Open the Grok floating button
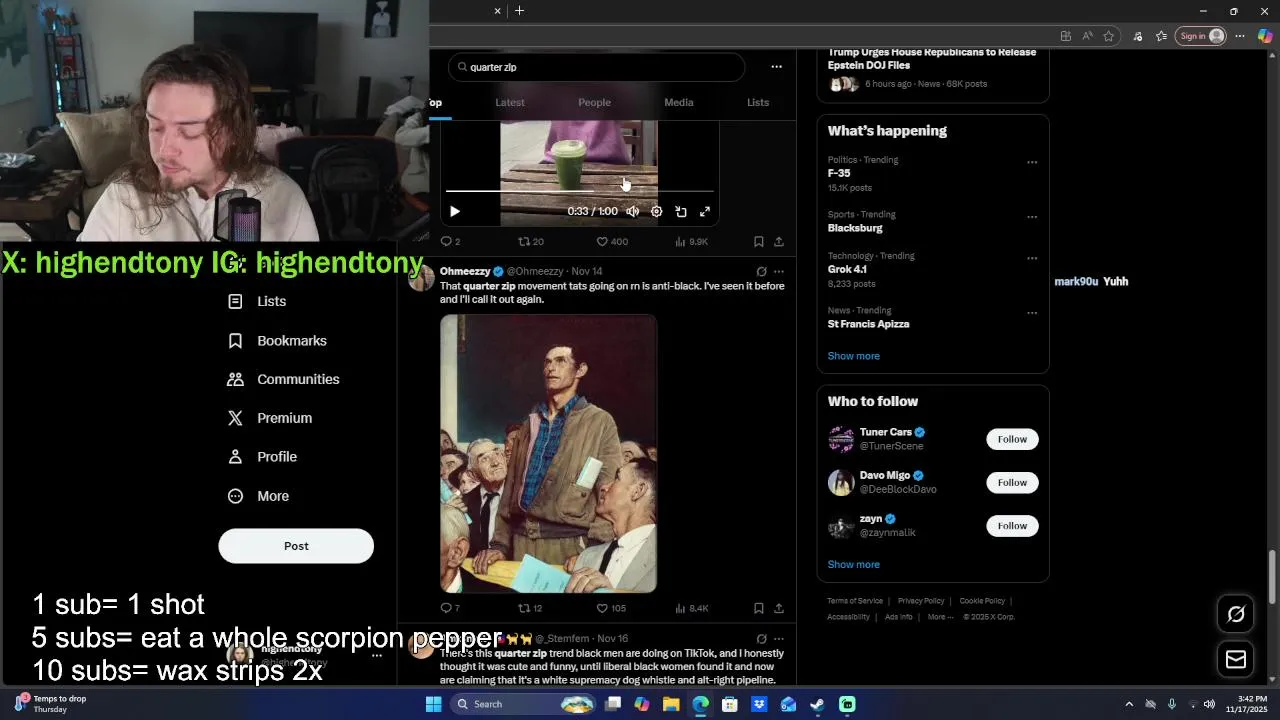 (1236, 614)
